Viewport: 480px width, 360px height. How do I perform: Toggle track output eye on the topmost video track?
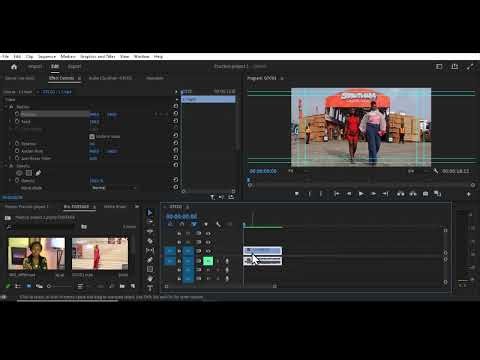click(208, 233)
